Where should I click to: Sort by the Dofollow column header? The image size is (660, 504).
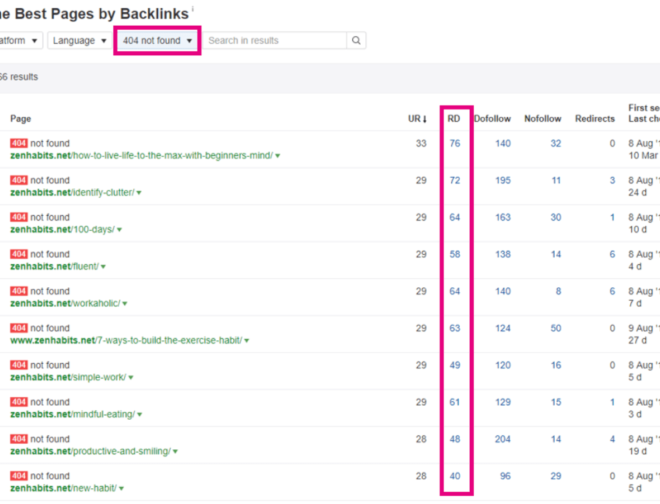[492, 119]
